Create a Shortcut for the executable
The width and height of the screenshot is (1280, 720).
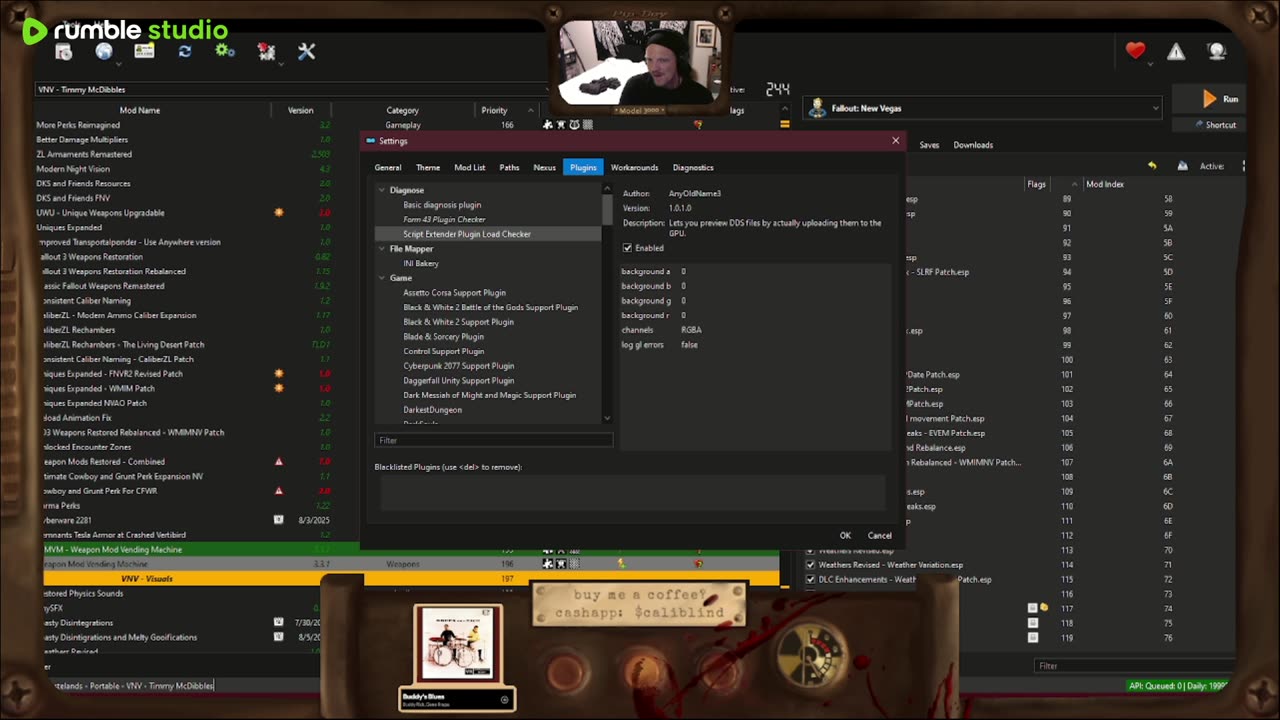pos(1216,125)
